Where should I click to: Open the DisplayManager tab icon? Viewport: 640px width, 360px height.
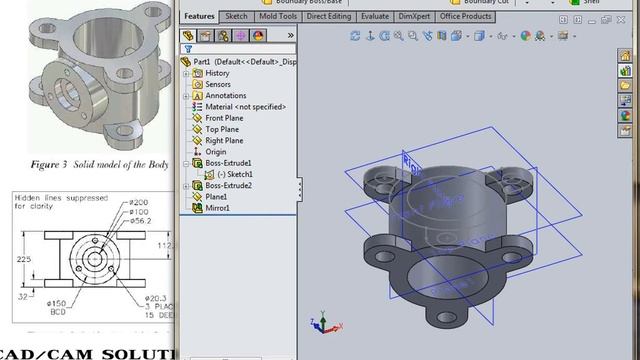[258, 36]
